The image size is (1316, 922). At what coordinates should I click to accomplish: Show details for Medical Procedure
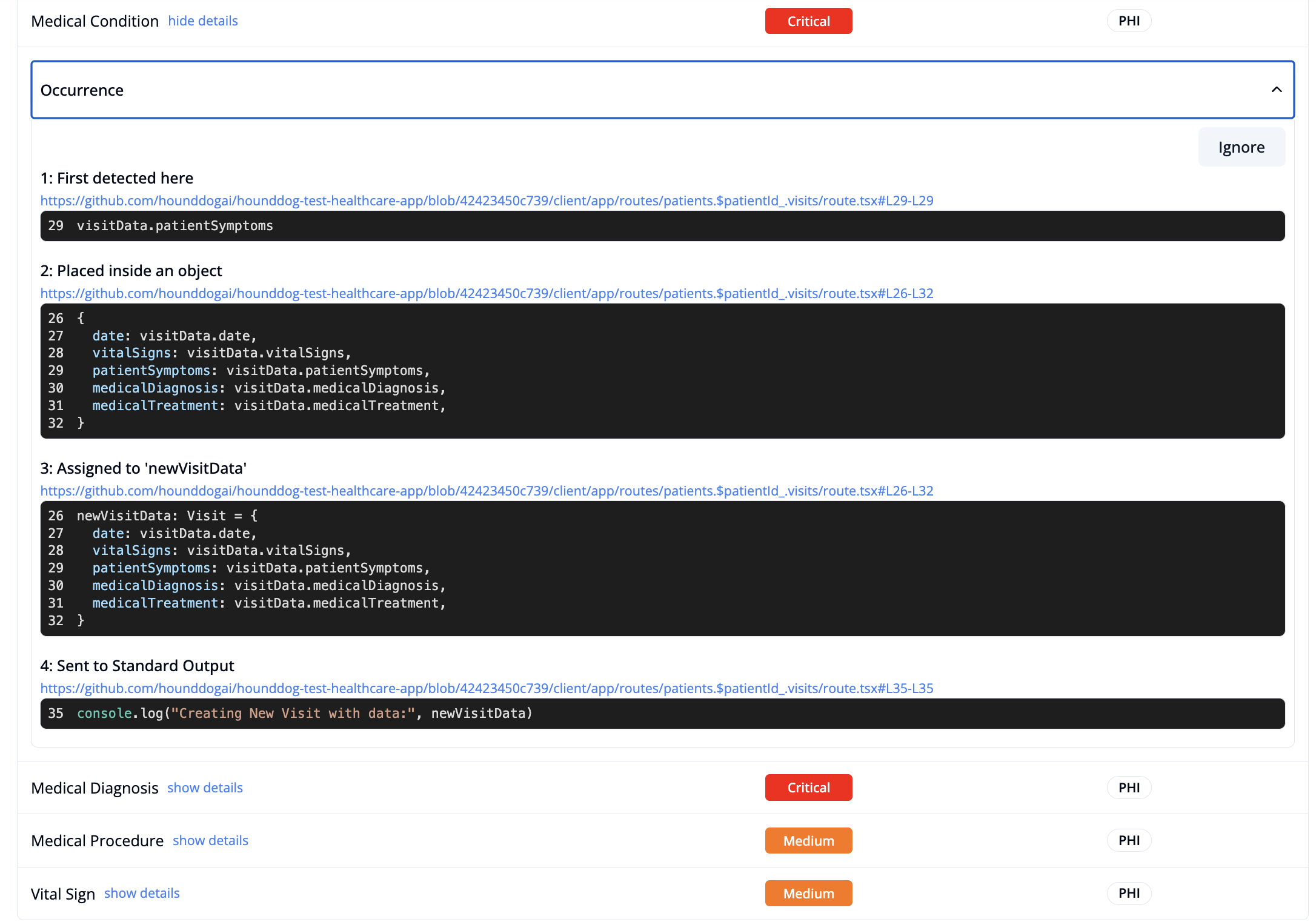pyautogui.click(x=210, y=840)
